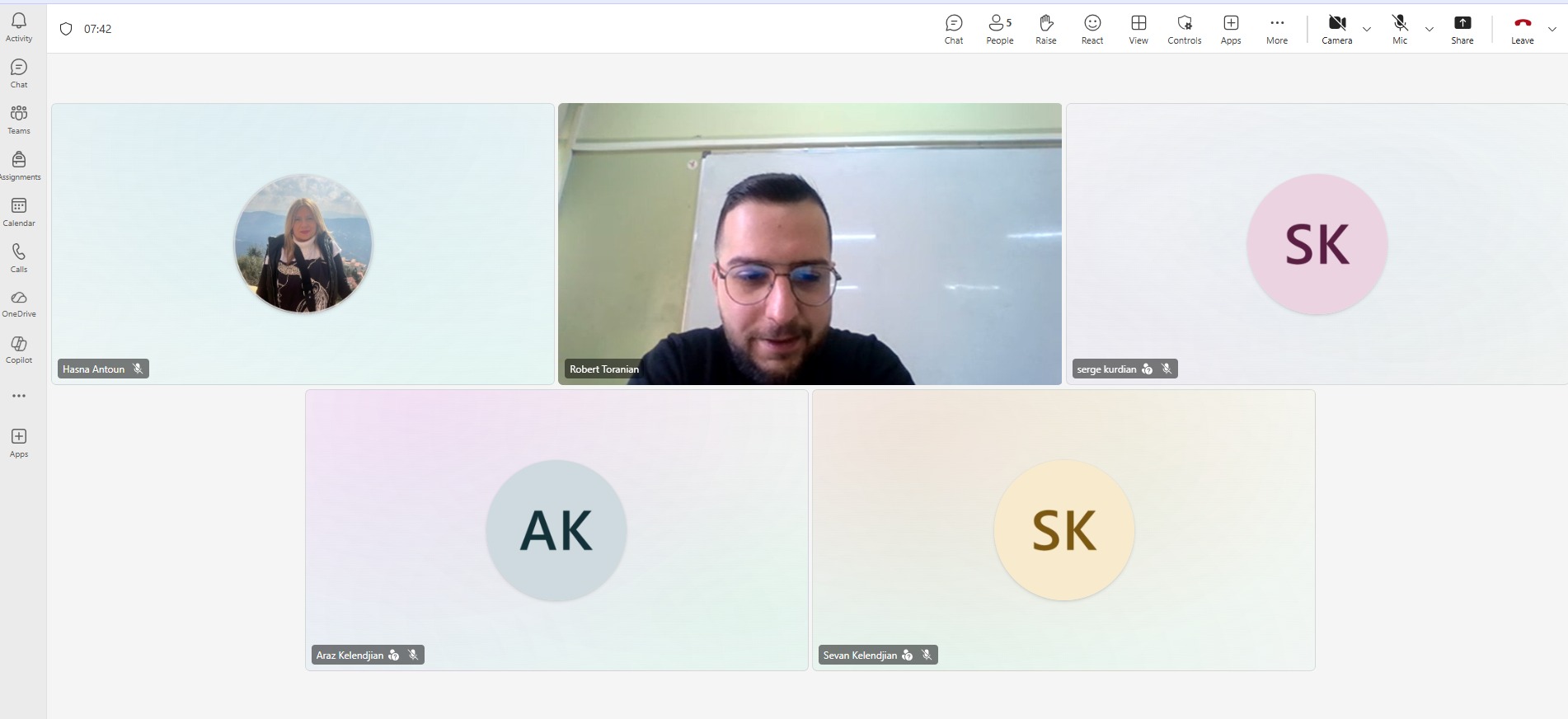The width and height of the screenshot is (1568, 719).
Task: Expand the Mic options dropdown arrow
Action: (x=1429, y=30)
